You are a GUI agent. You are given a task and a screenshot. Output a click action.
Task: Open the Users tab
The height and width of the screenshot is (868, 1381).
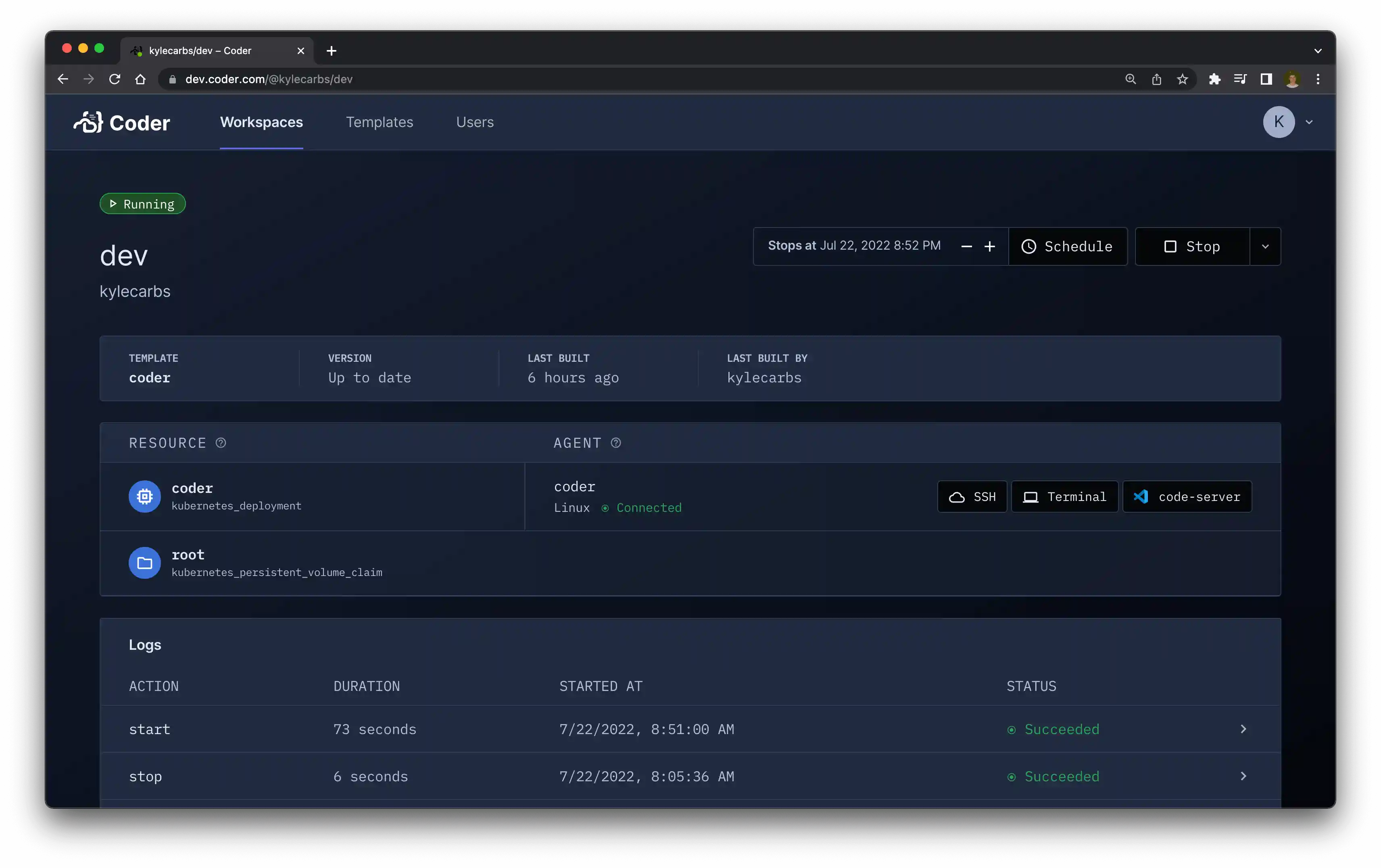click(475, 122)
